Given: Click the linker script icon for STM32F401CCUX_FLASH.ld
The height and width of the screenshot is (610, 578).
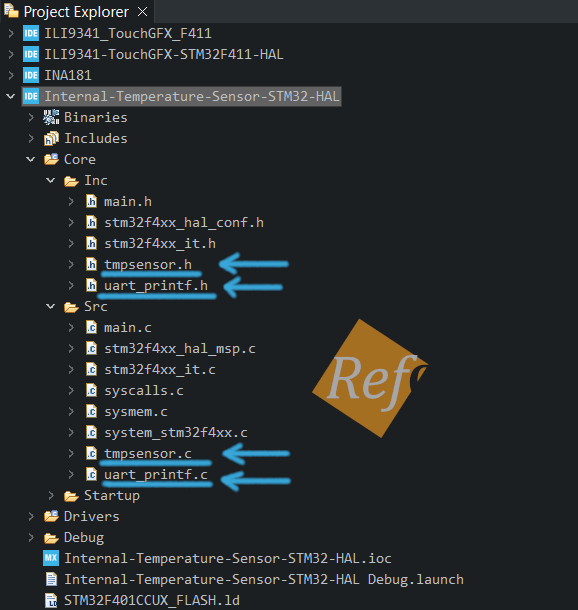Looking at the screenshot, I should tap(51, 600).
